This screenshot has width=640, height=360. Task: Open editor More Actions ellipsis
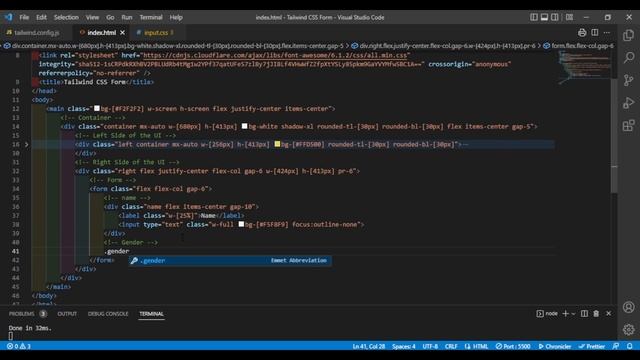(x=607, y=33)
